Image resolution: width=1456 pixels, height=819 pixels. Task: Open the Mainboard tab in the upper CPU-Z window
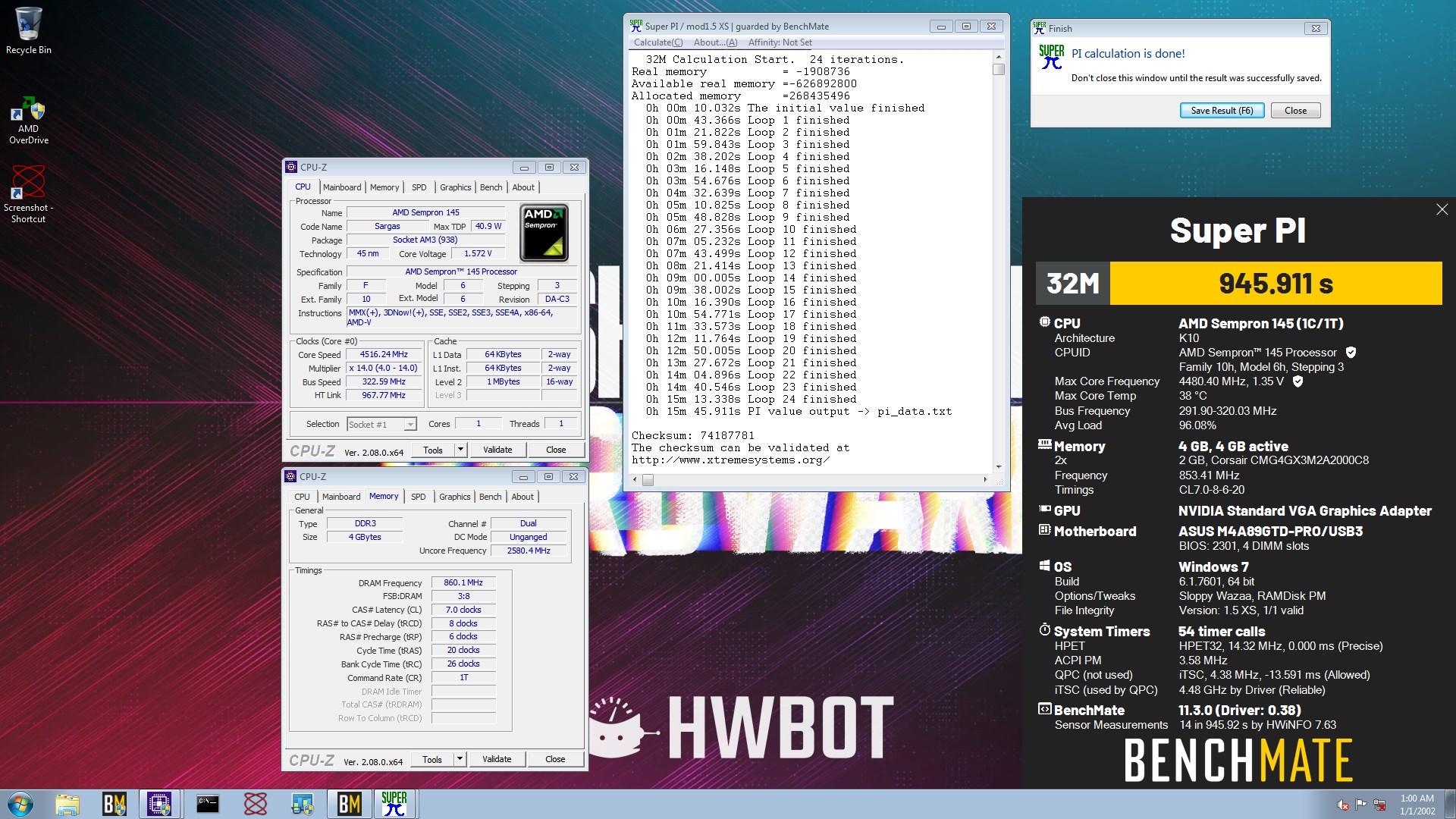[342, 187]
